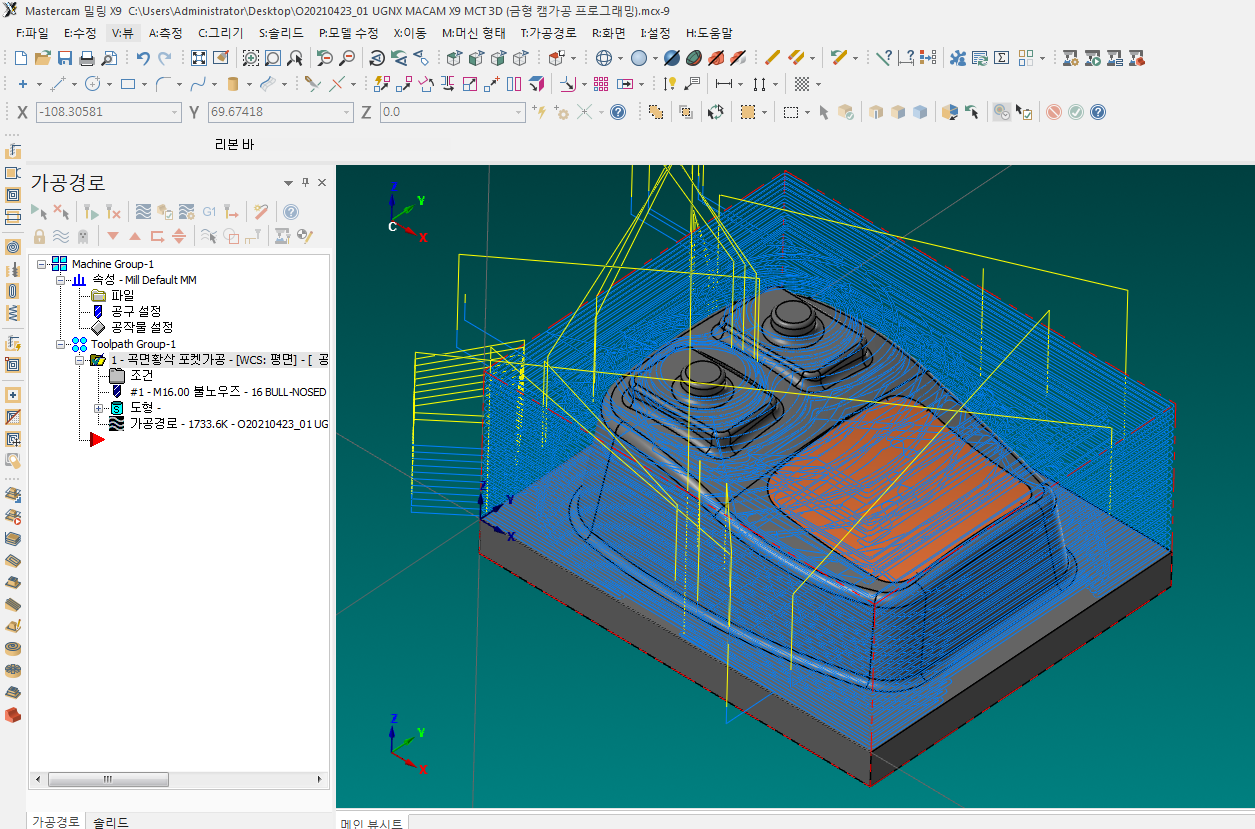Toggle pin on the Toolpaths manager panel
This screenshot has width=1255, height=829.
(305, 183)
